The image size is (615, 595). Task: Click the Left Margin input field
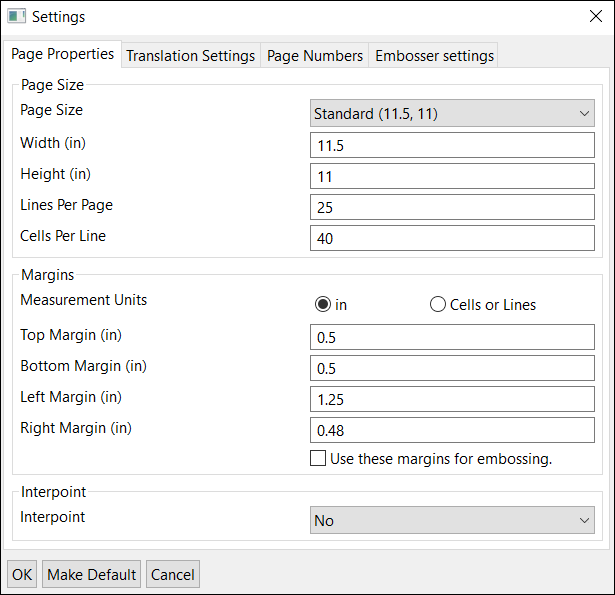tap(452, 399)
